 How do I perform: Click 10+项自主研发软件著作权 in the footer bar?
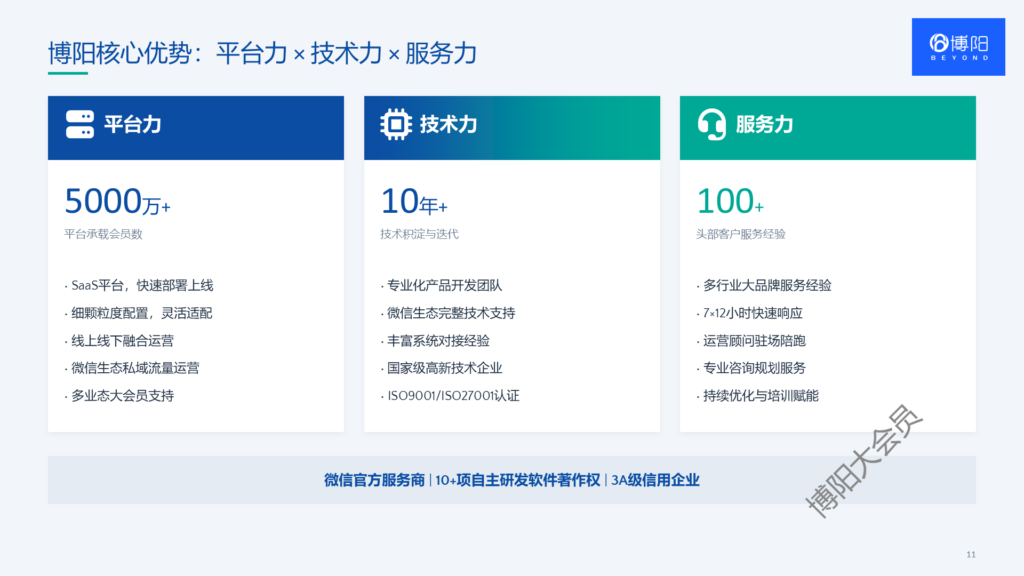click(517, 480)
